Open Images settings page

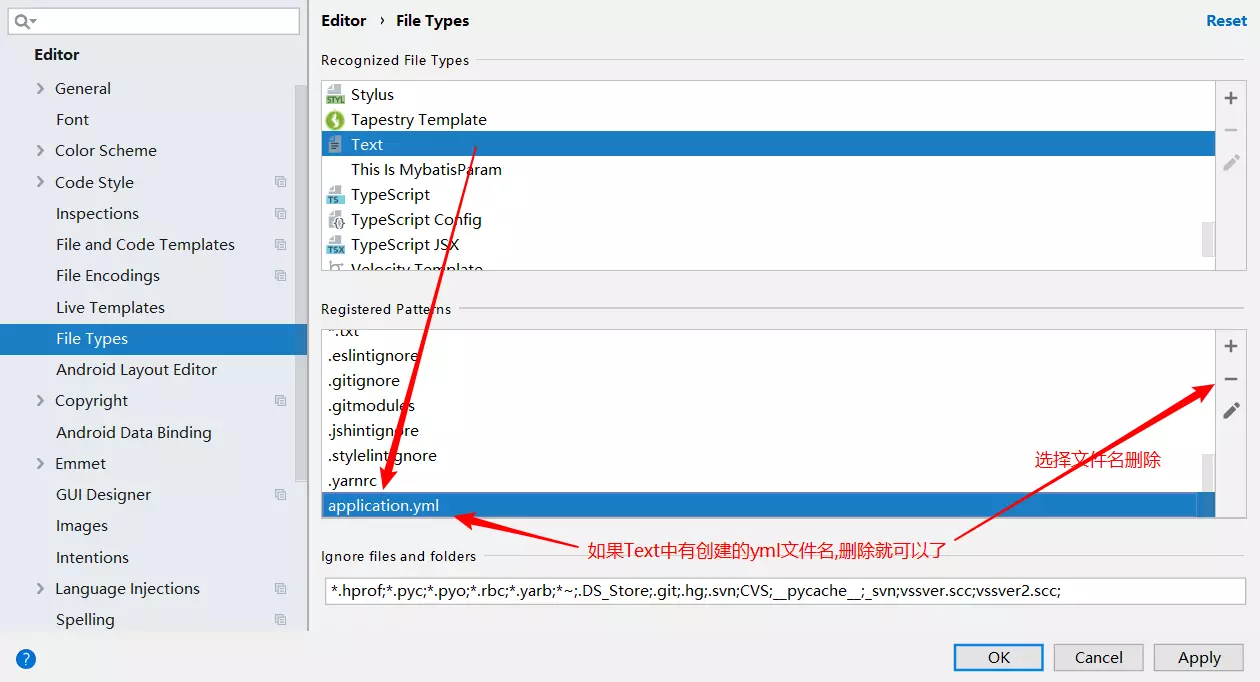tap(82, 525)
